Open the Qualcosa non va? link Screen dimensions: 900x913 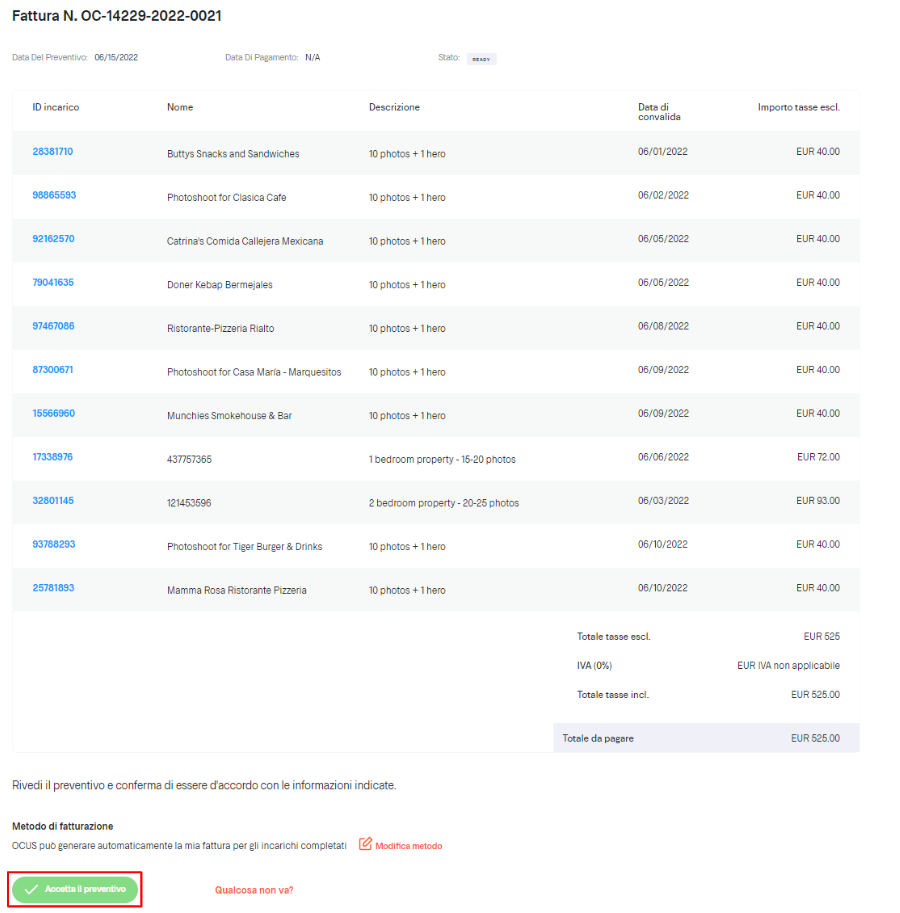tap(254, 890)
